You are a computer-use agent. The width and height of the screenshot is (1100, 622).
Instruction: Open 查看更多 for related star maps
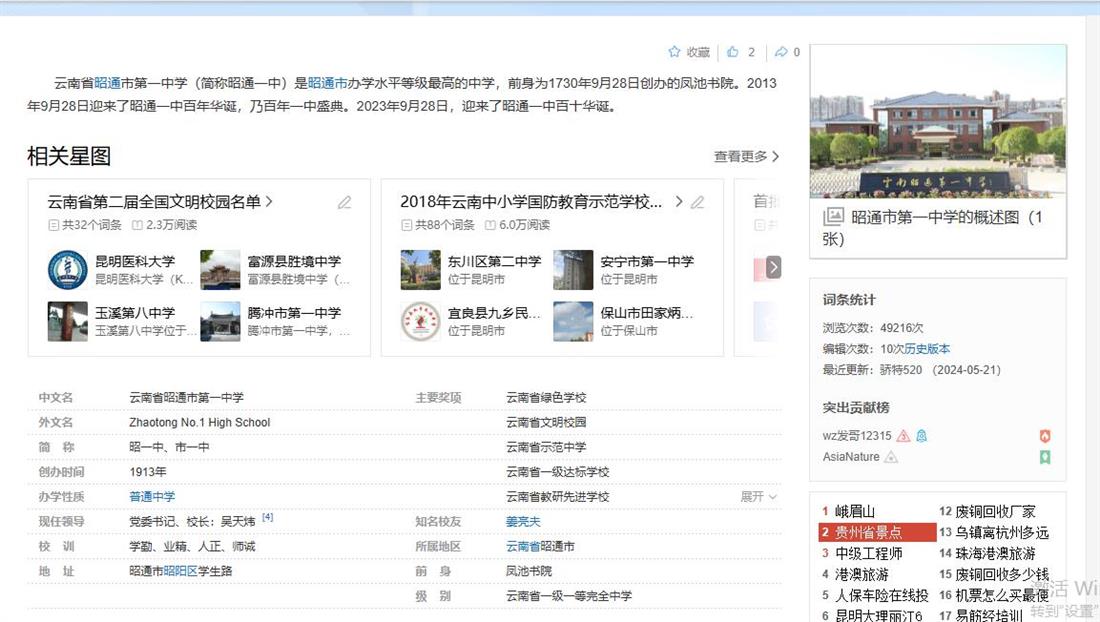(x=746, y=156)
